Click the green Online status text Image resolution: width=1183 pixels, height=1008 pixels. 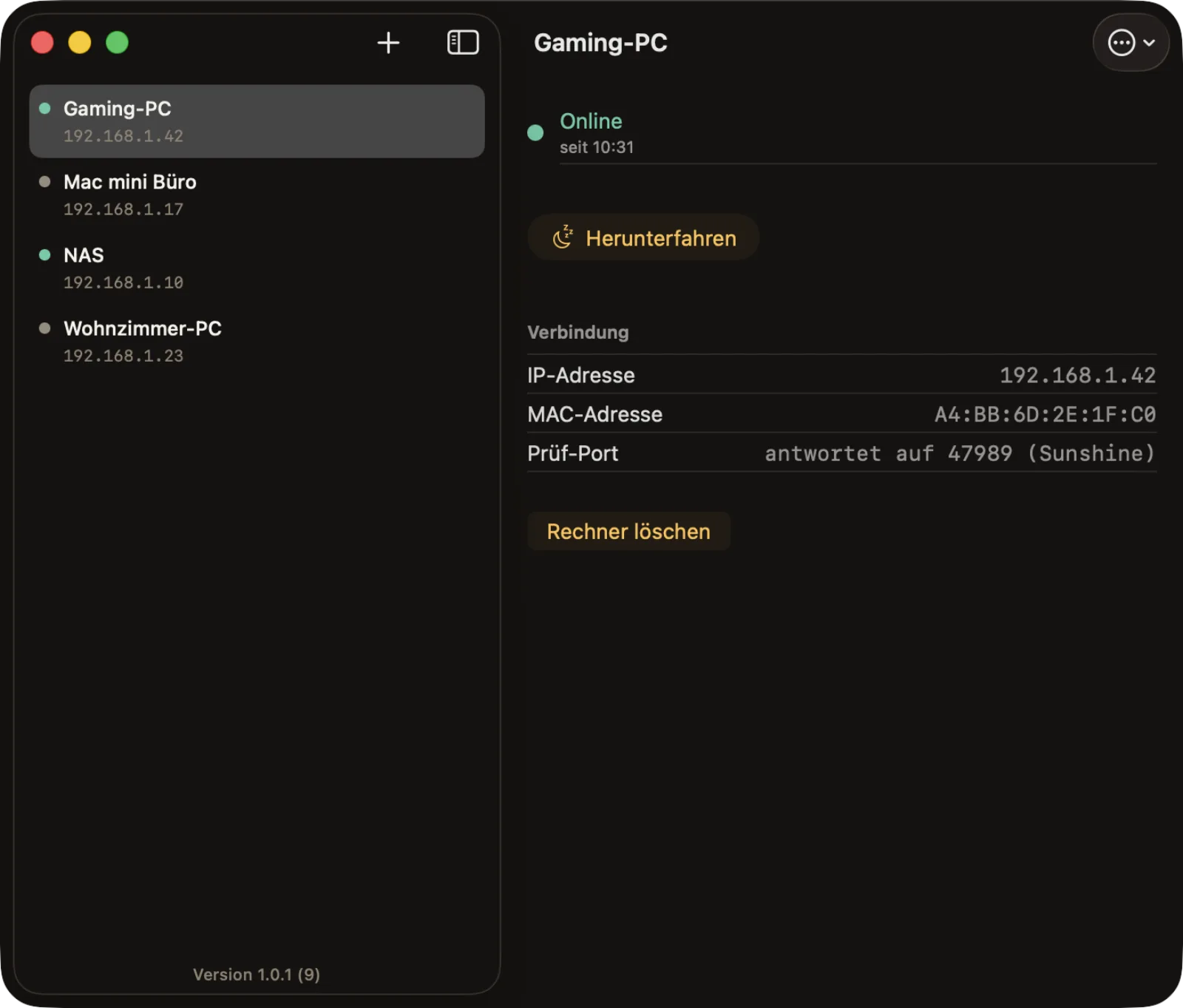click(591, 121)
